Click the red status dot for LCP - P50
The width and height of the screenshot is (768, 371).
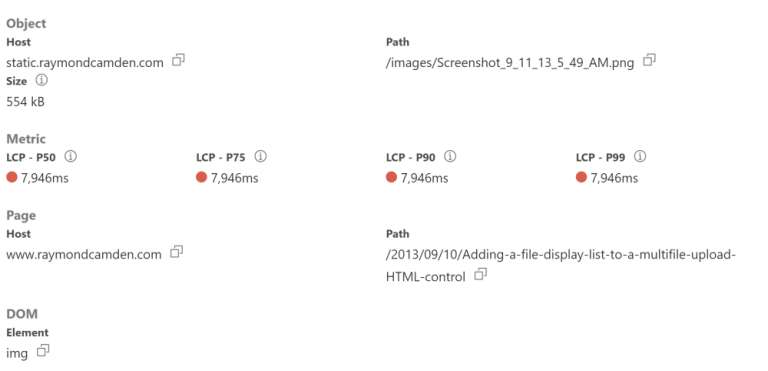[x=12, y=177]
